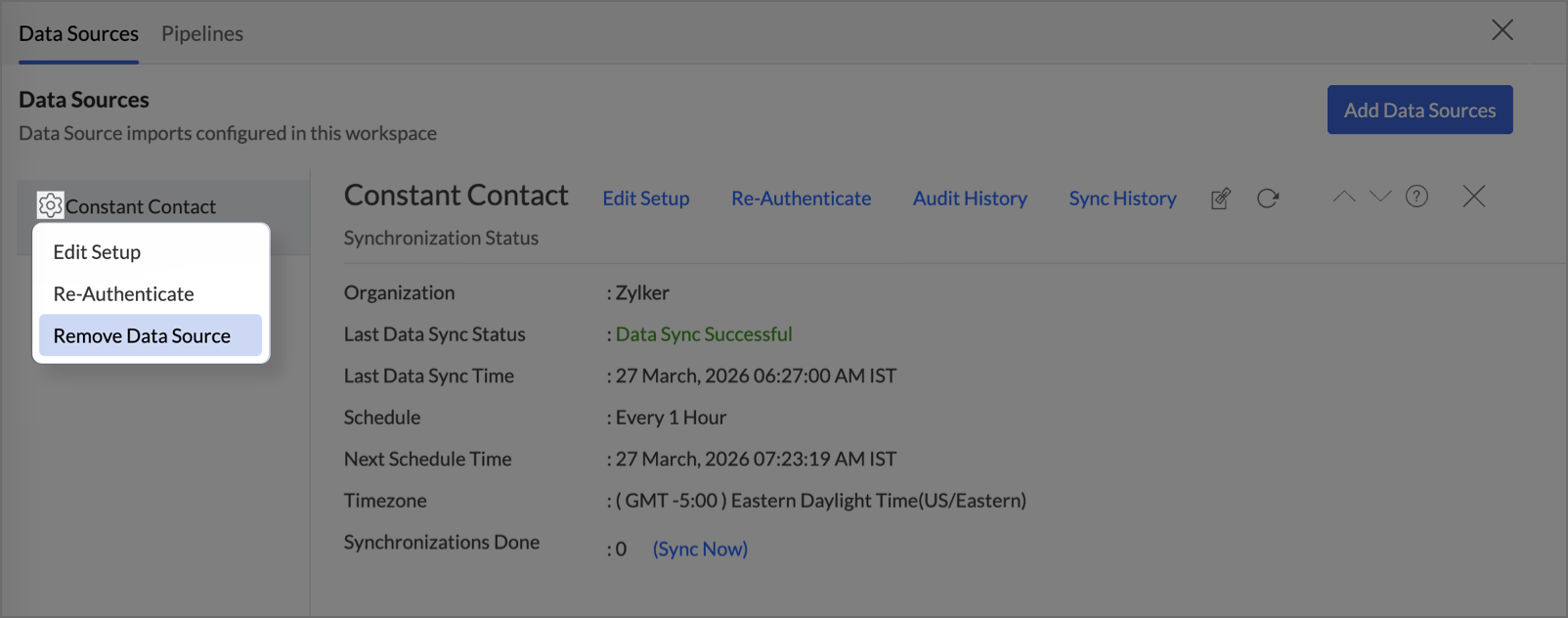The height and width of the screenshot is (618, 1568).
Task: Select Re-Authenticate in the context menu
Action: 123,294
